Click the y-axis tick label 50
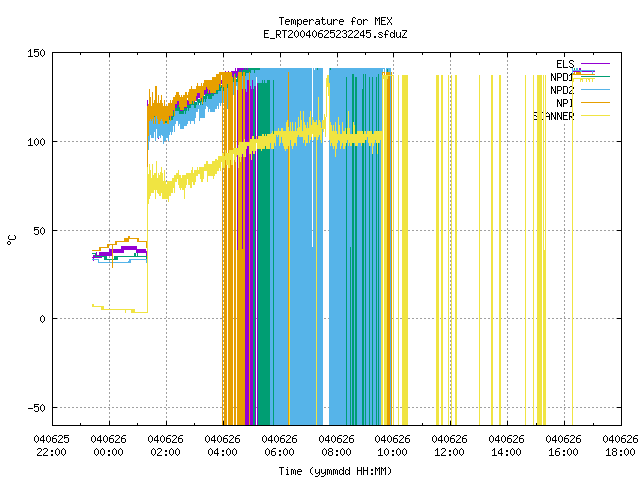Image resolution: width=640 pixels, height=480 pixels. tap(40, 231)
